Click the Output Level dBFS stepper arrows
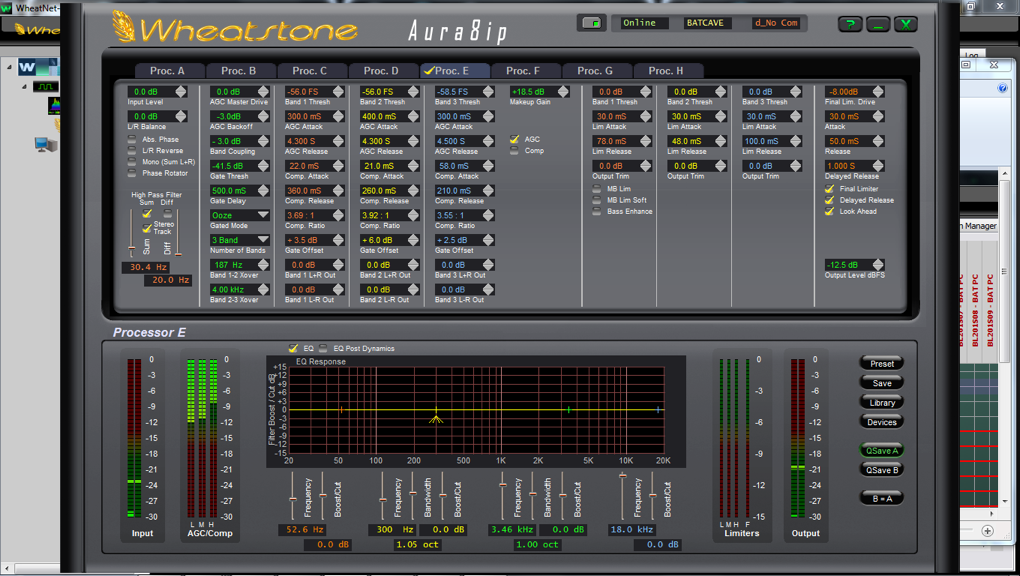 click(878, 265)
